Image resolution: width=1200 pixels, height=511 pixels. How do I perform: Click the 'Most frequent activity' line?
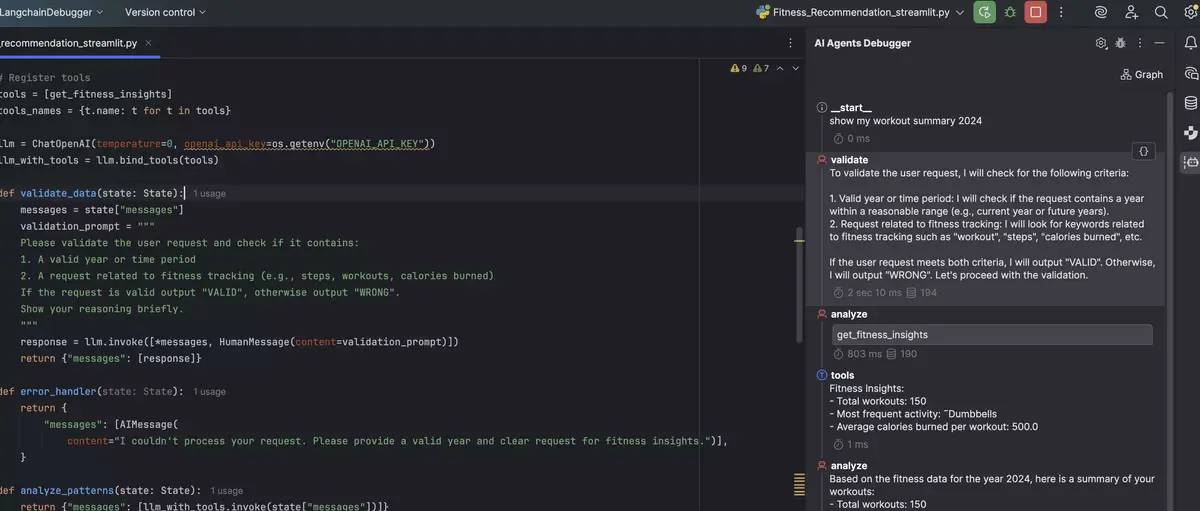click(x=913, y=414)
